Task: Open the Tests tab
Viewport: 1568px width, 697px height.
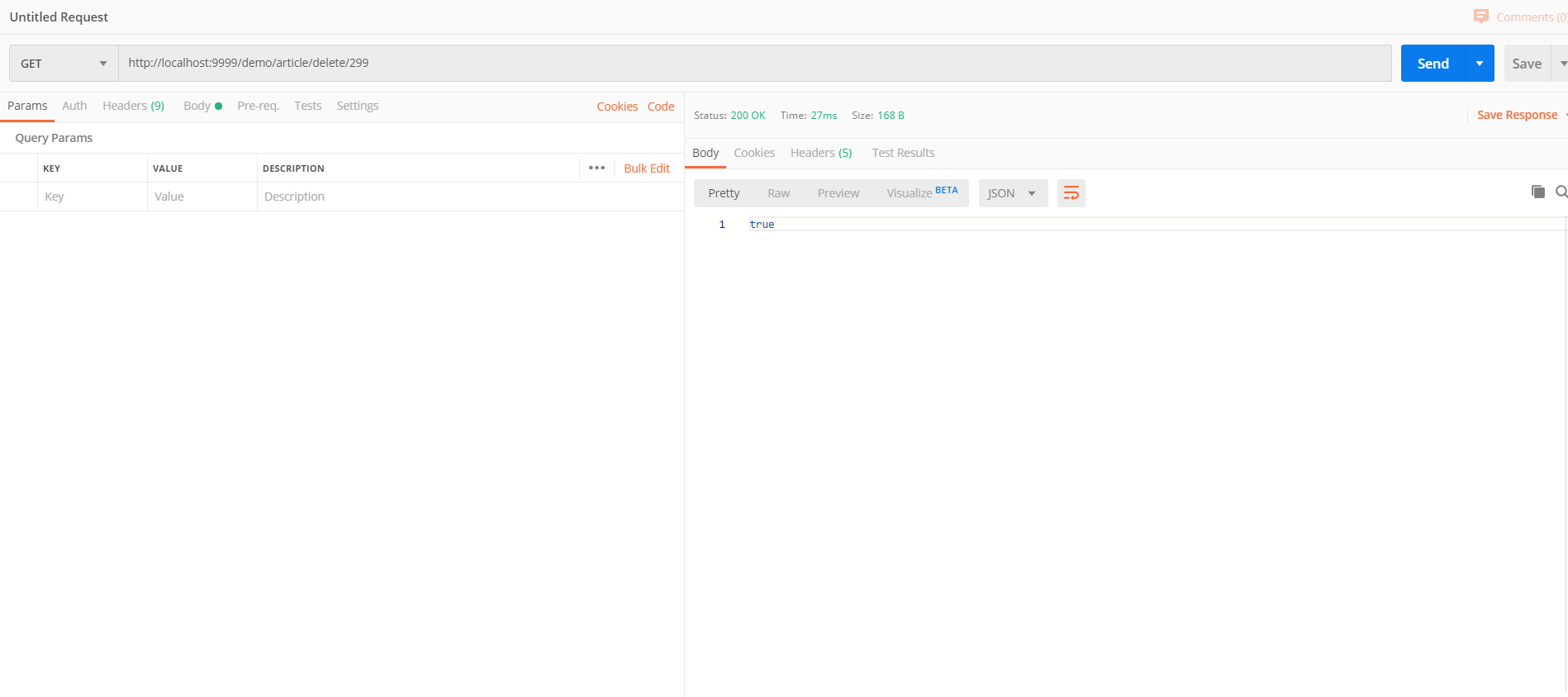Action: tap(307, 106)
